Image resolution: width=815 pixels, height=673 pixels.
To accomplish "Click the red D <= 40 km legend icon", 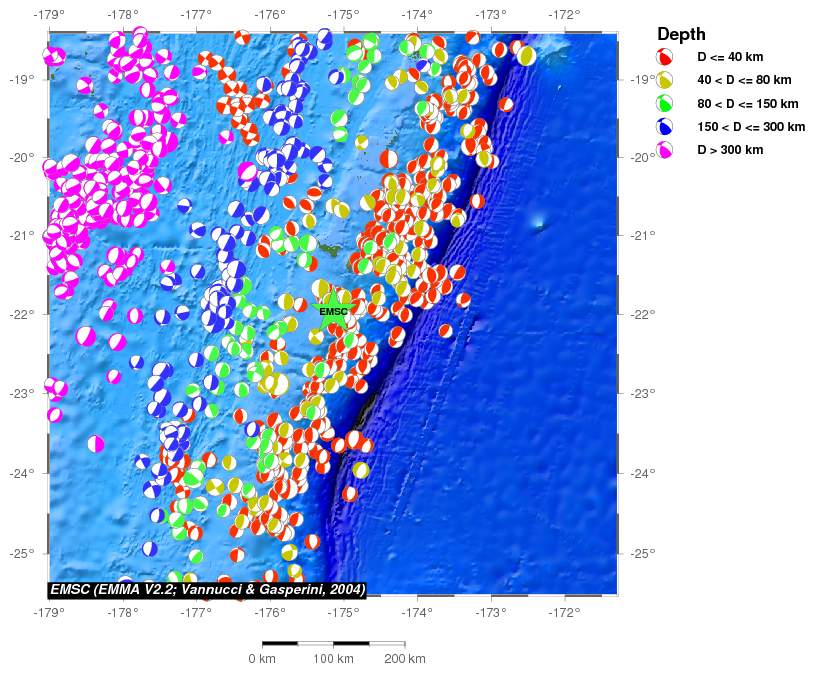I will pyautogui.click(x=665, y=57).
